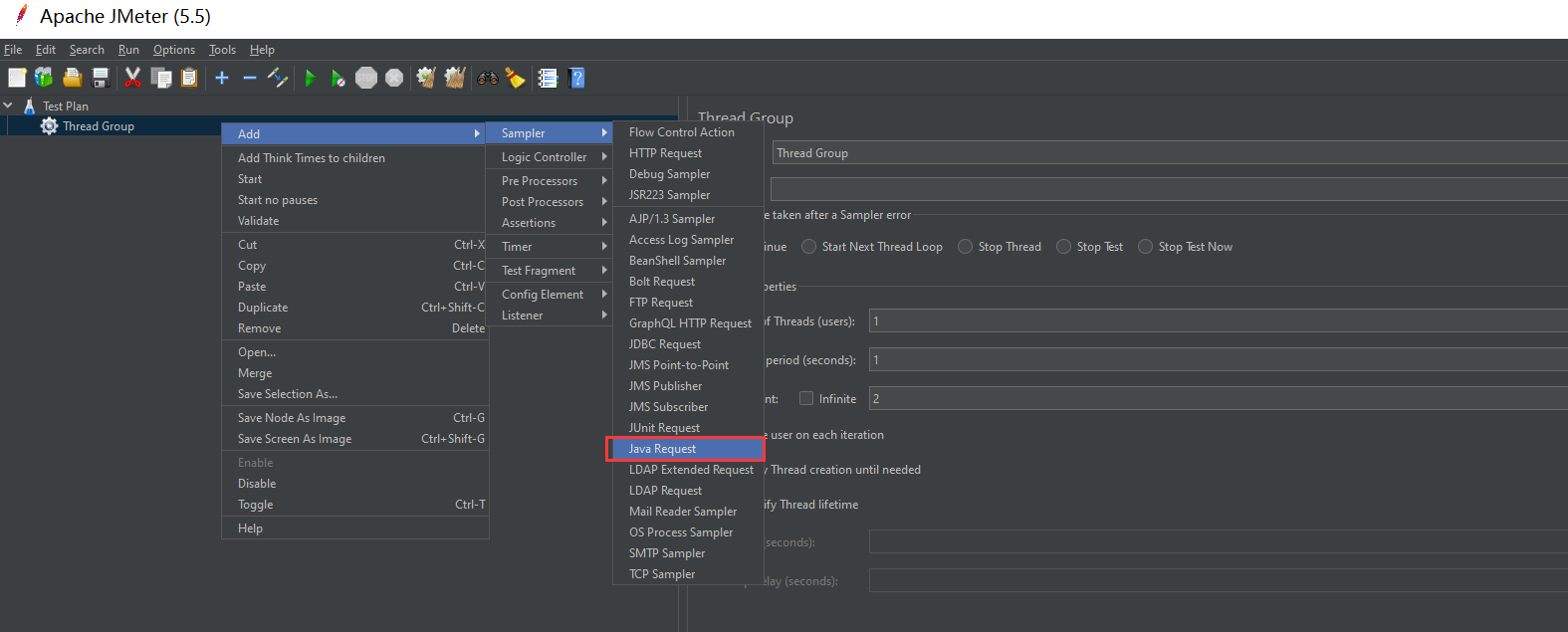The height and width of the screenshot is (632, 1568).
Task: Expand the Test Fragment submenu
Action: [550, 271]
